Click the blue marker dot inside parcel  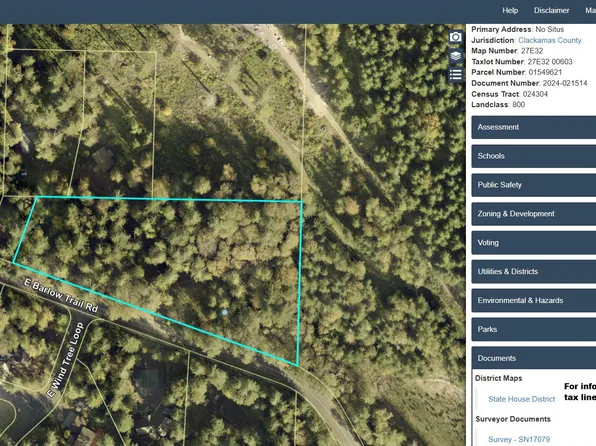click(x=225, y=313)
